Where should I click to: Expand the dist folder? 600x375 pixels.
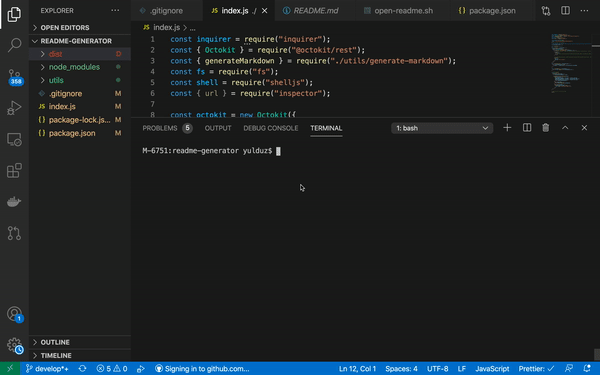tap(80, 54)
